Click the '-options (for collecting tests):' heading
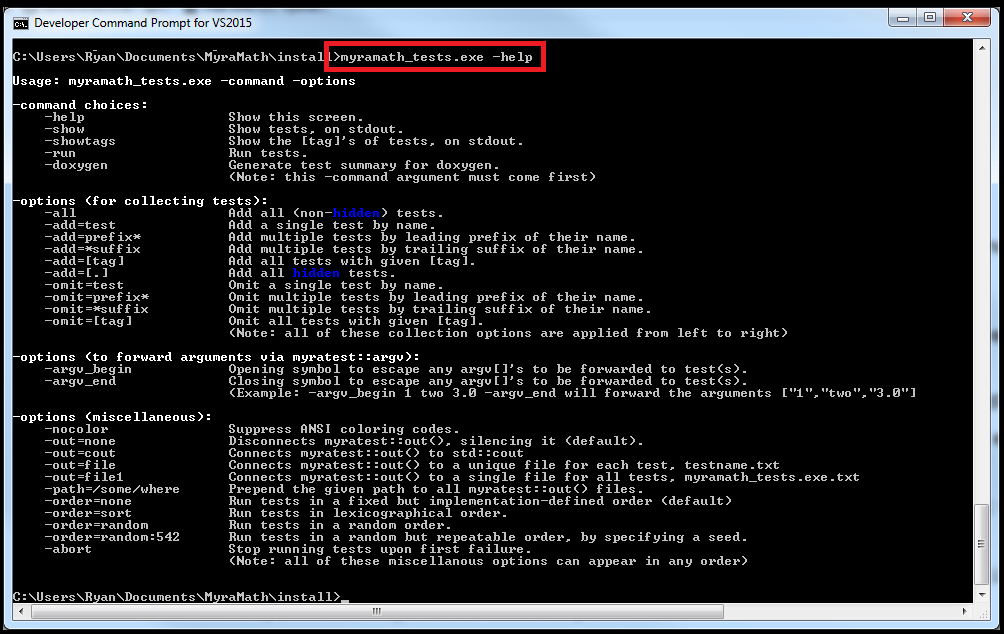This screenshot has height=634, width=1004. [x=140, y=201]
